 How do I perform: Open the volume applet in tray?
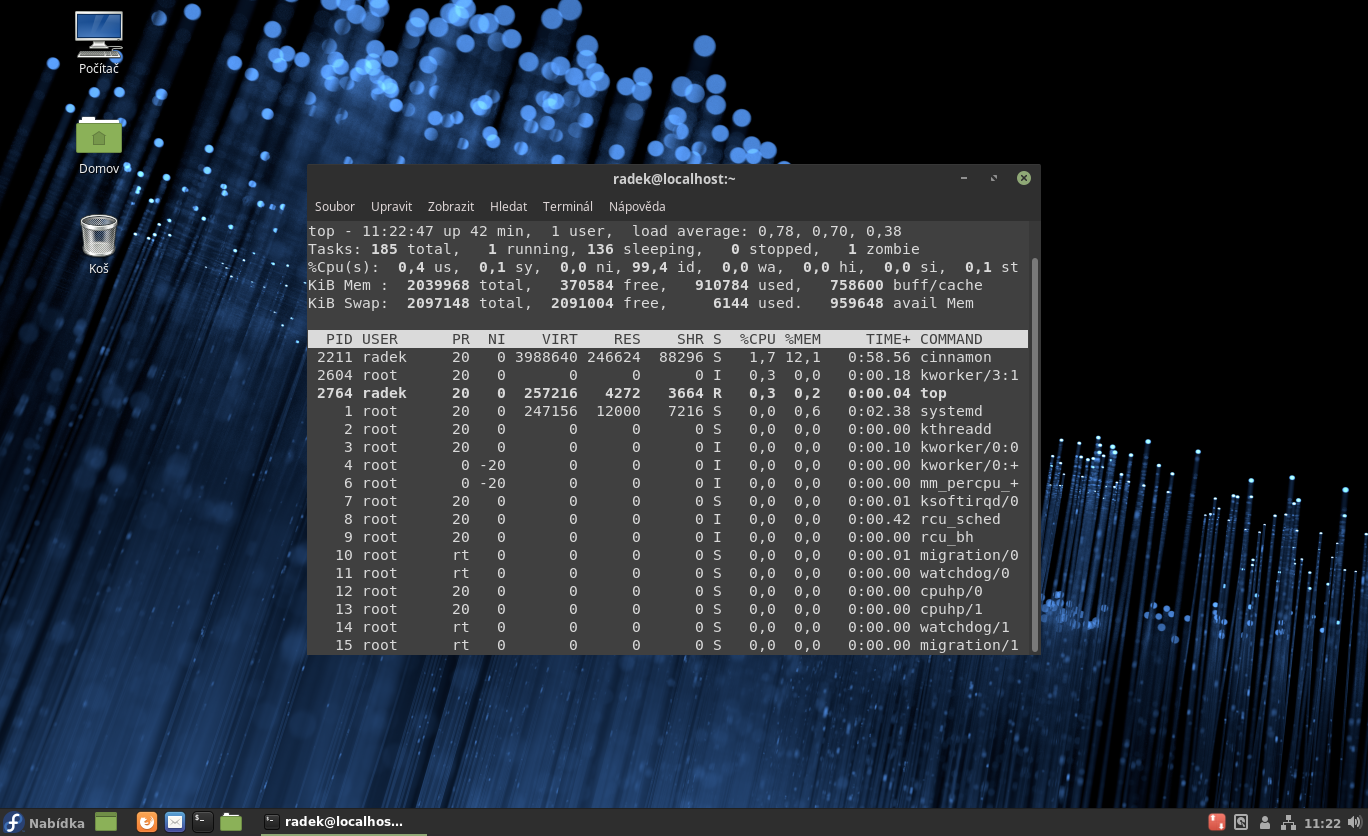[x=1354, y=823]
